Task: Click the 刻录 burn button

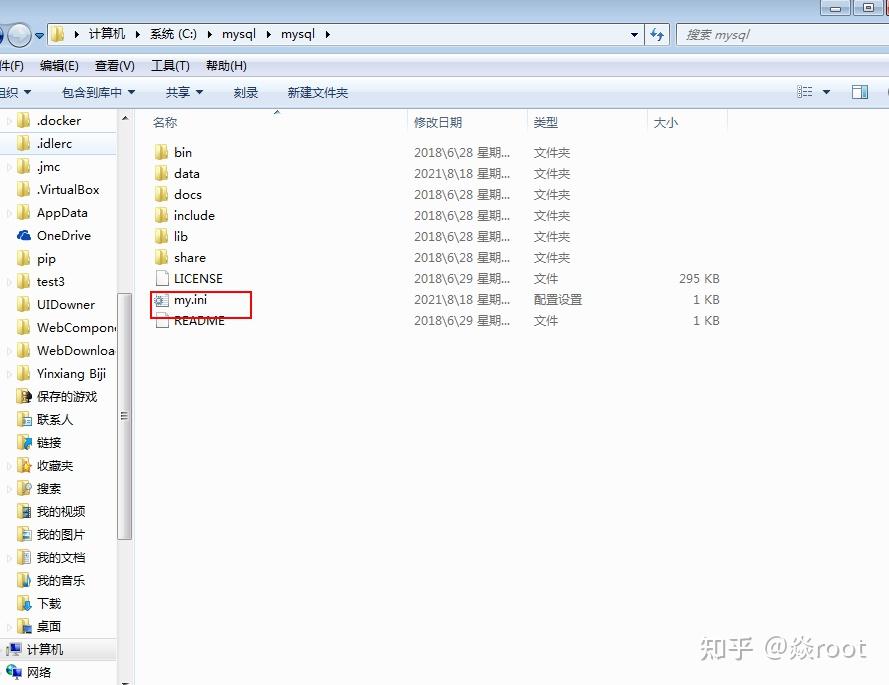Action: pyautogui.click(x=245, y=92)
